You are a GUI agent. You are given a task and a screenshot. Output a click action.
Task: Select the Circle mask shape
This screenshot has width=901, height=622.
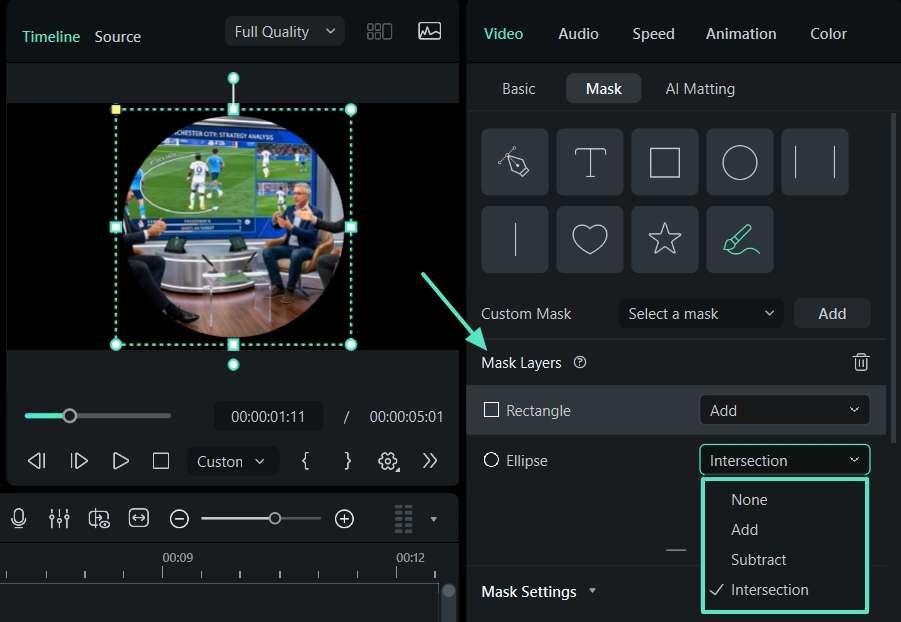click(x=740, y=162)
